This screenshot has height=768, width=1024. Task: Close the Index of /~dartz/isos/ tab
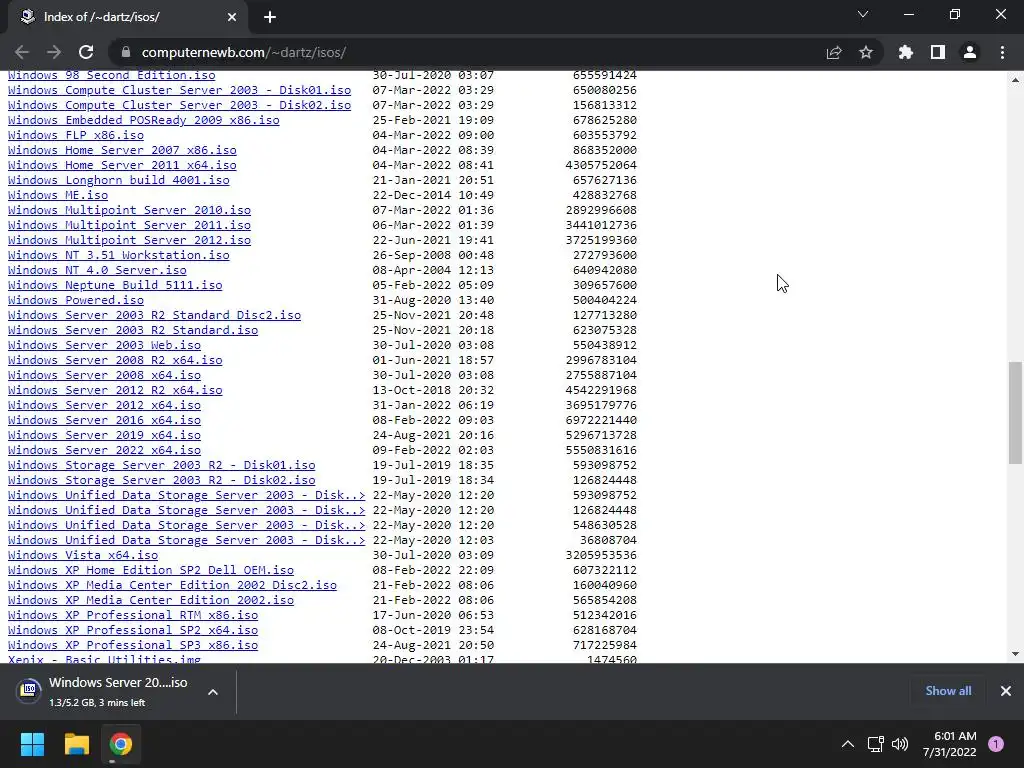232,17
